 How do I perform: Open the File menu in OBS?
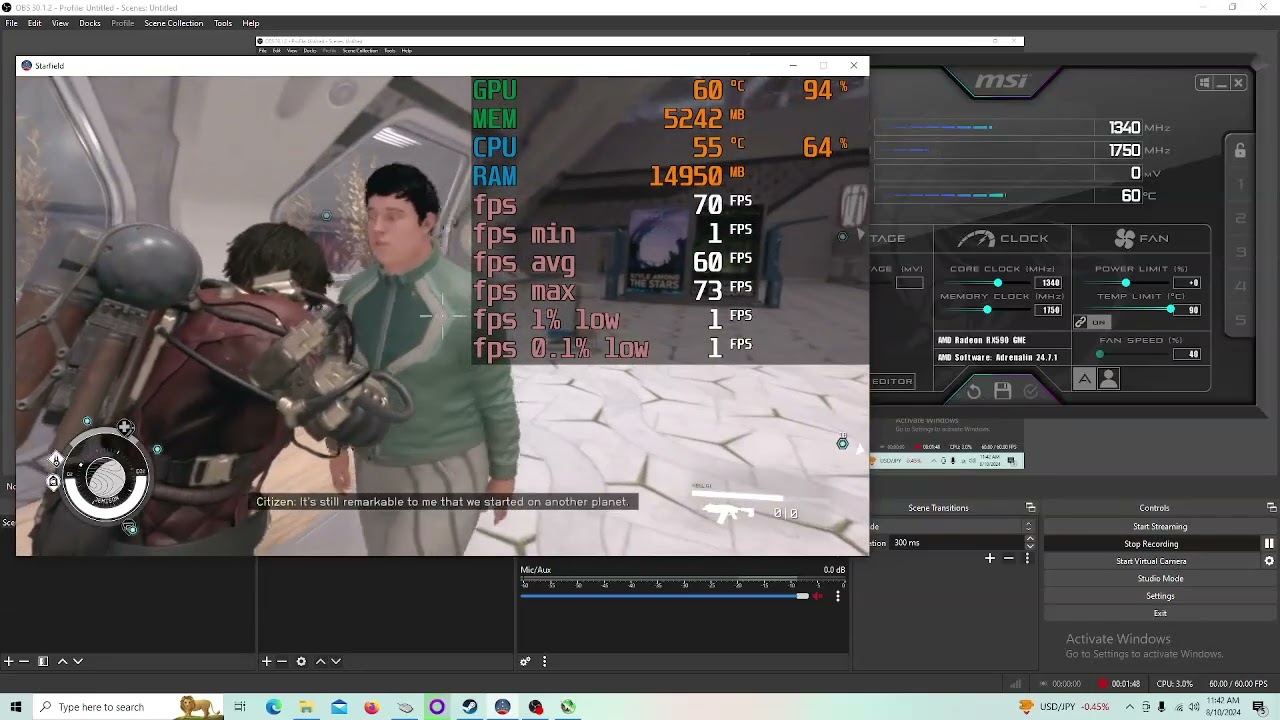(11, 23)
